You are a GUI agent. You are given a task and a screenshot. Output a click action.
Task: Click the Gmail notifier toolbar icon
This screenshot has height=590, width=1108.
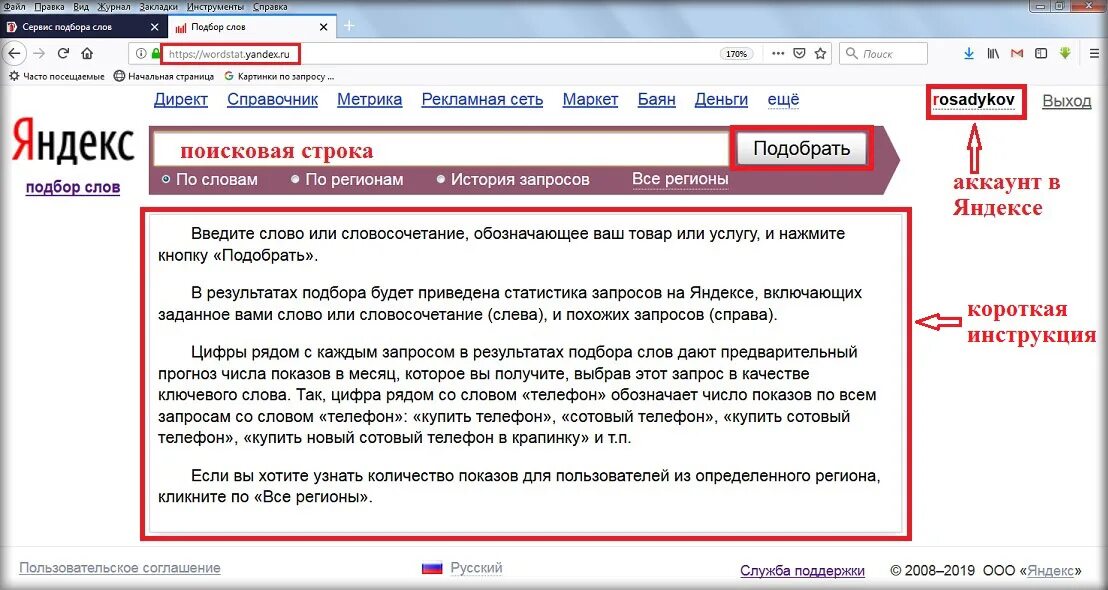(x=1017, y=53)
